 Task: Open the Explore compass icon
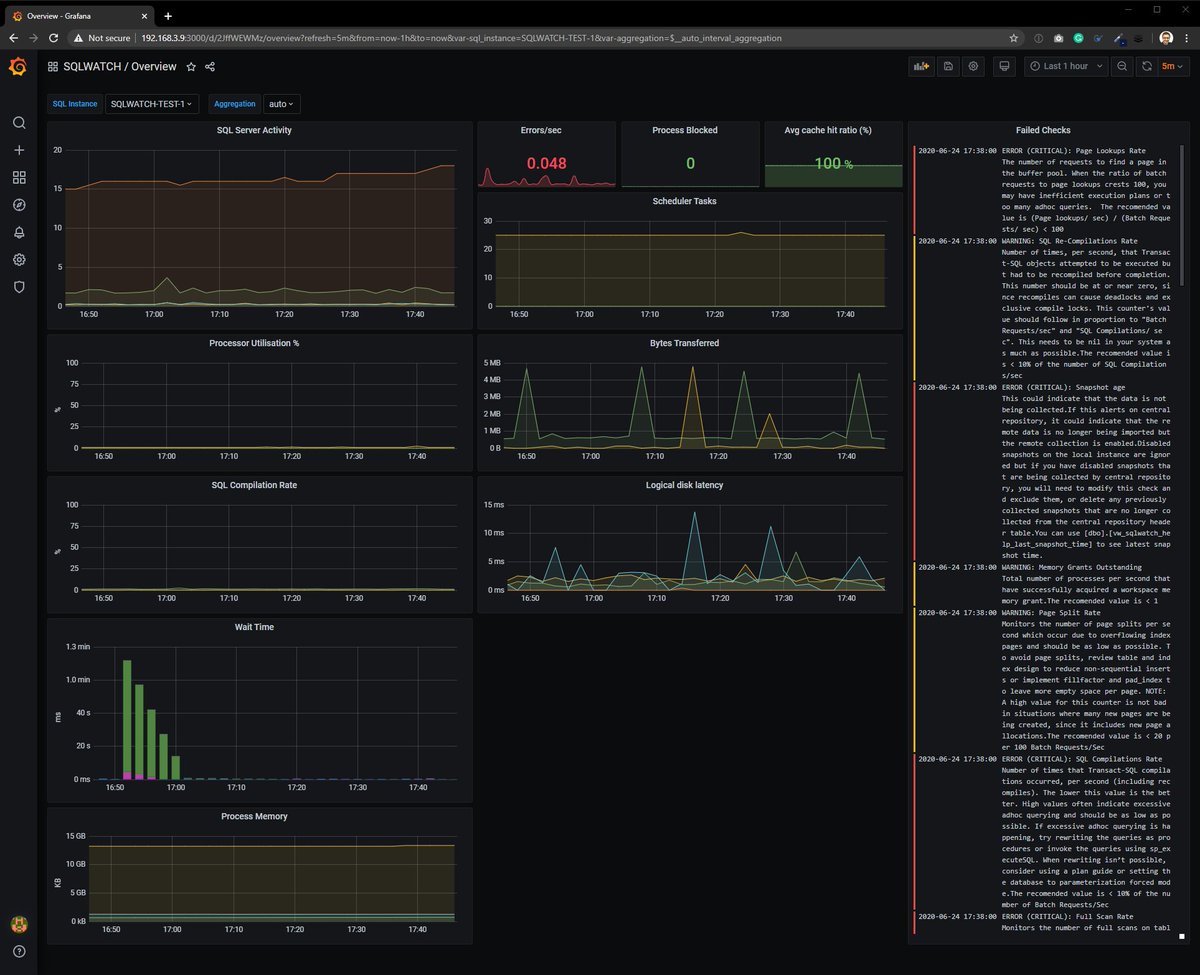(x=19, y=205)
